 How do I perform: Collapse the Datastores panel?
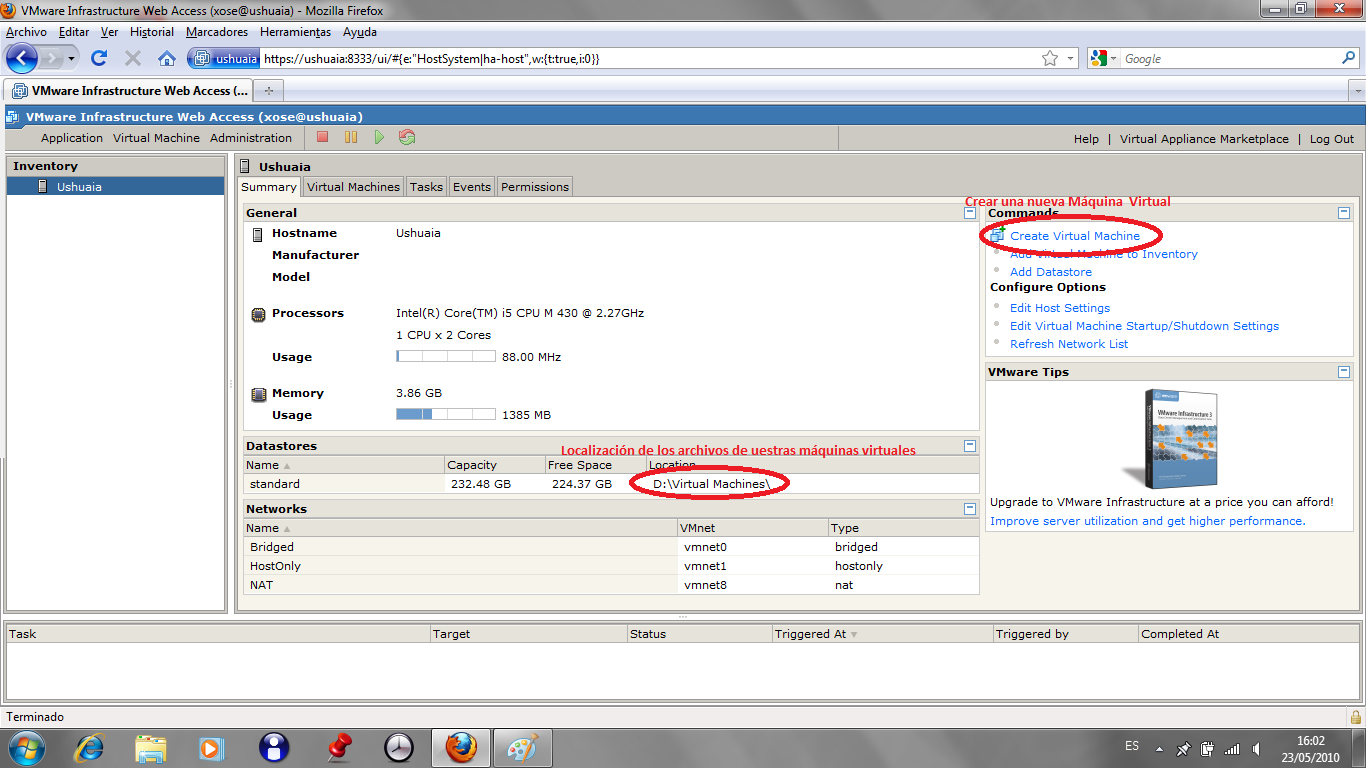(x=969, y=446)
